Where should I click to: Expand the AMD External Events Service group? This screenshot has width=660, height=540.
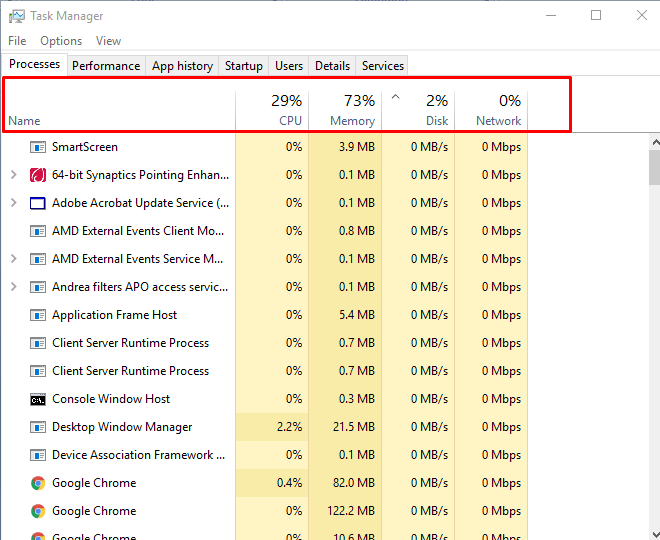click(13, 259)
